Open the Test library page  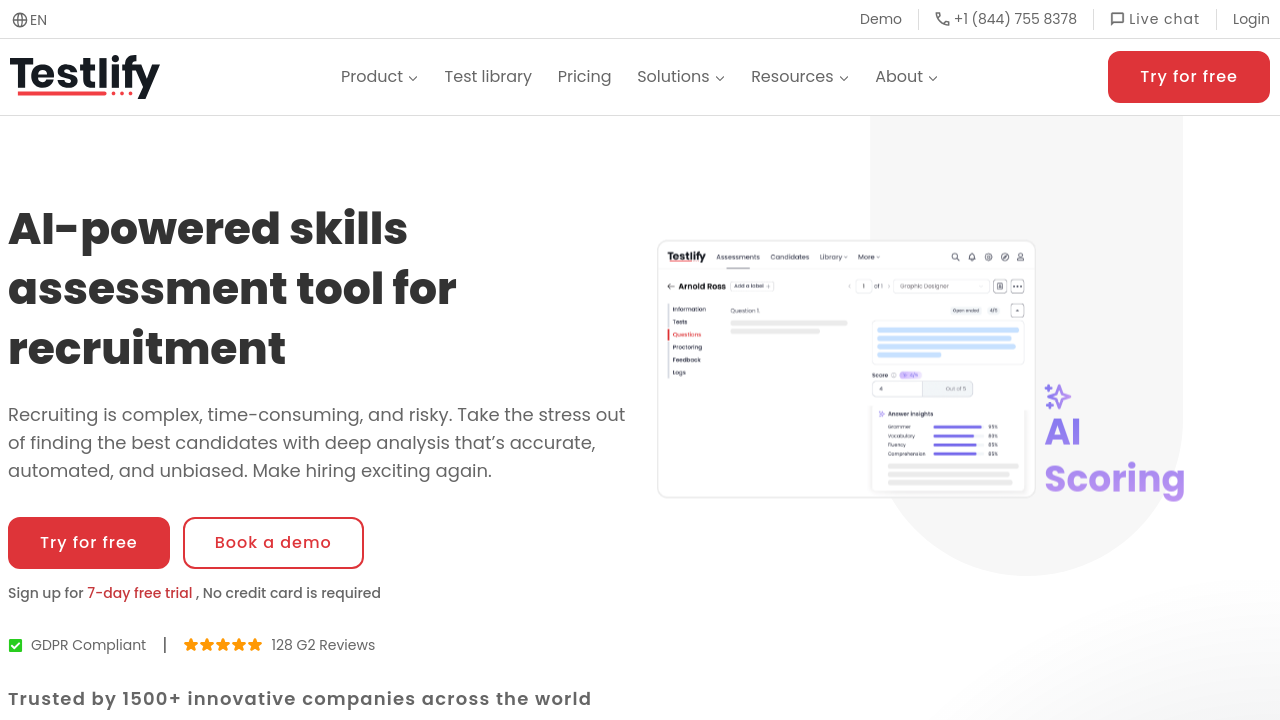(x=488, y=77)
